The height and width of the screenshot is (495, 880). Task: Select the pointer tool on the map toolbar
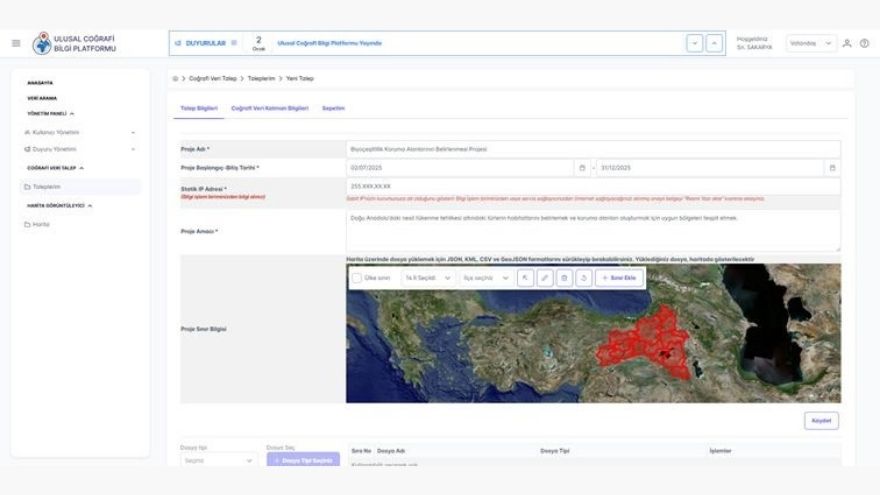point(525,278)
